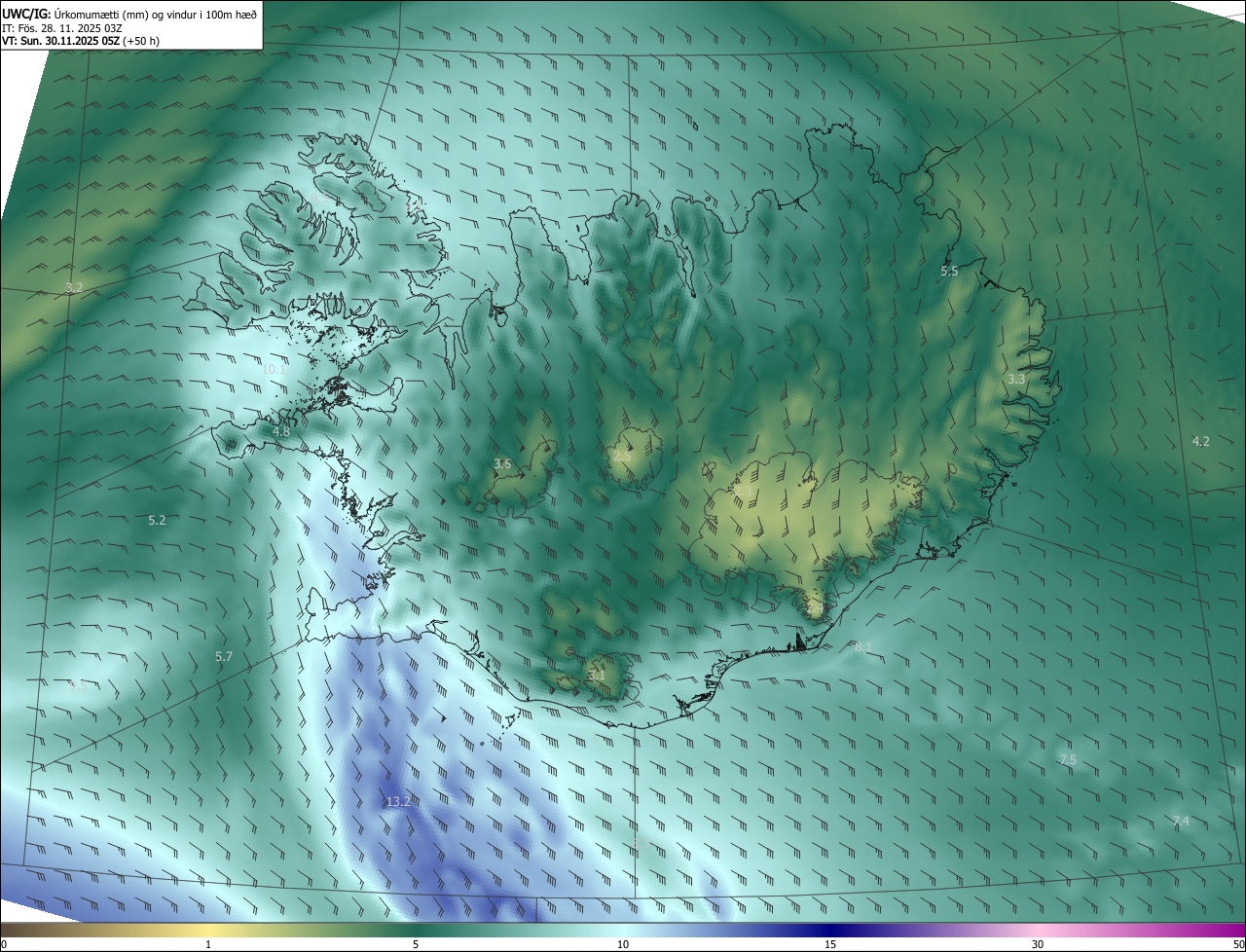Click the 3.3 value label on the map
This screenshot has width=1246, height=952.
pyautogui.click(x=1016, y=379)
